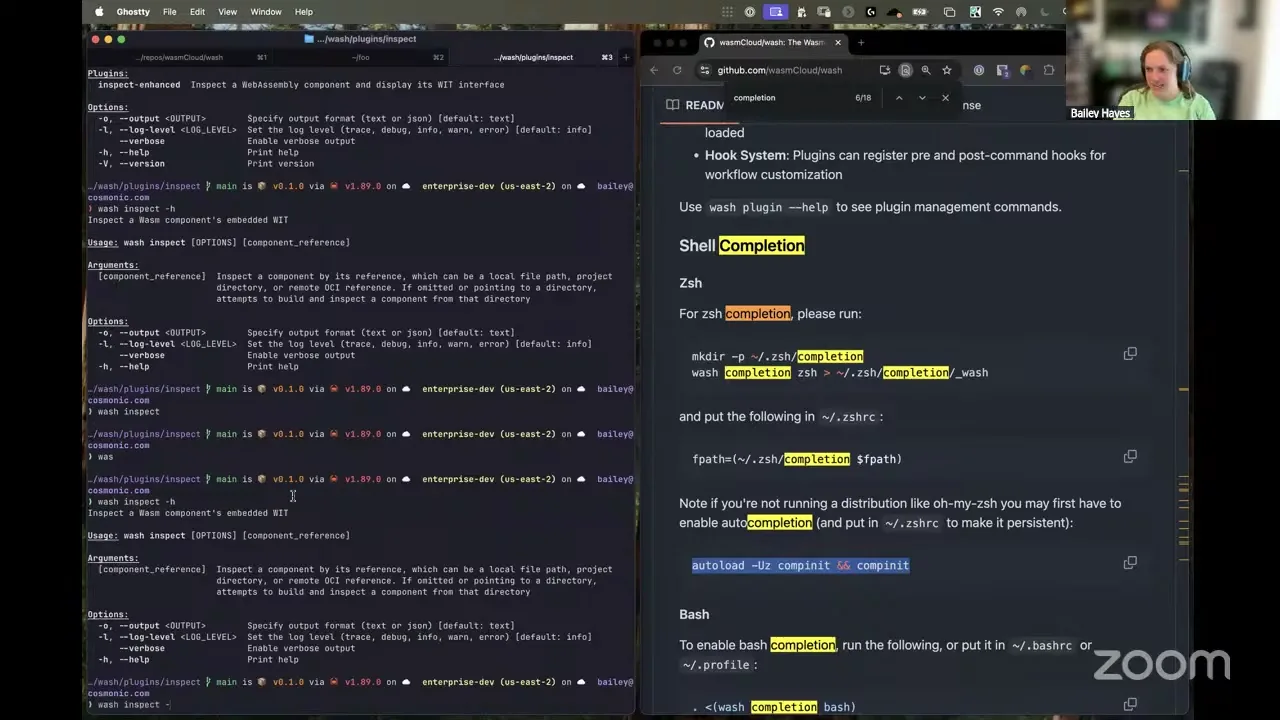The height and width of the screenshot is (720, 1280).
Task: Close the wasmCloud/wash browser tab
Action: coord(838,42)
